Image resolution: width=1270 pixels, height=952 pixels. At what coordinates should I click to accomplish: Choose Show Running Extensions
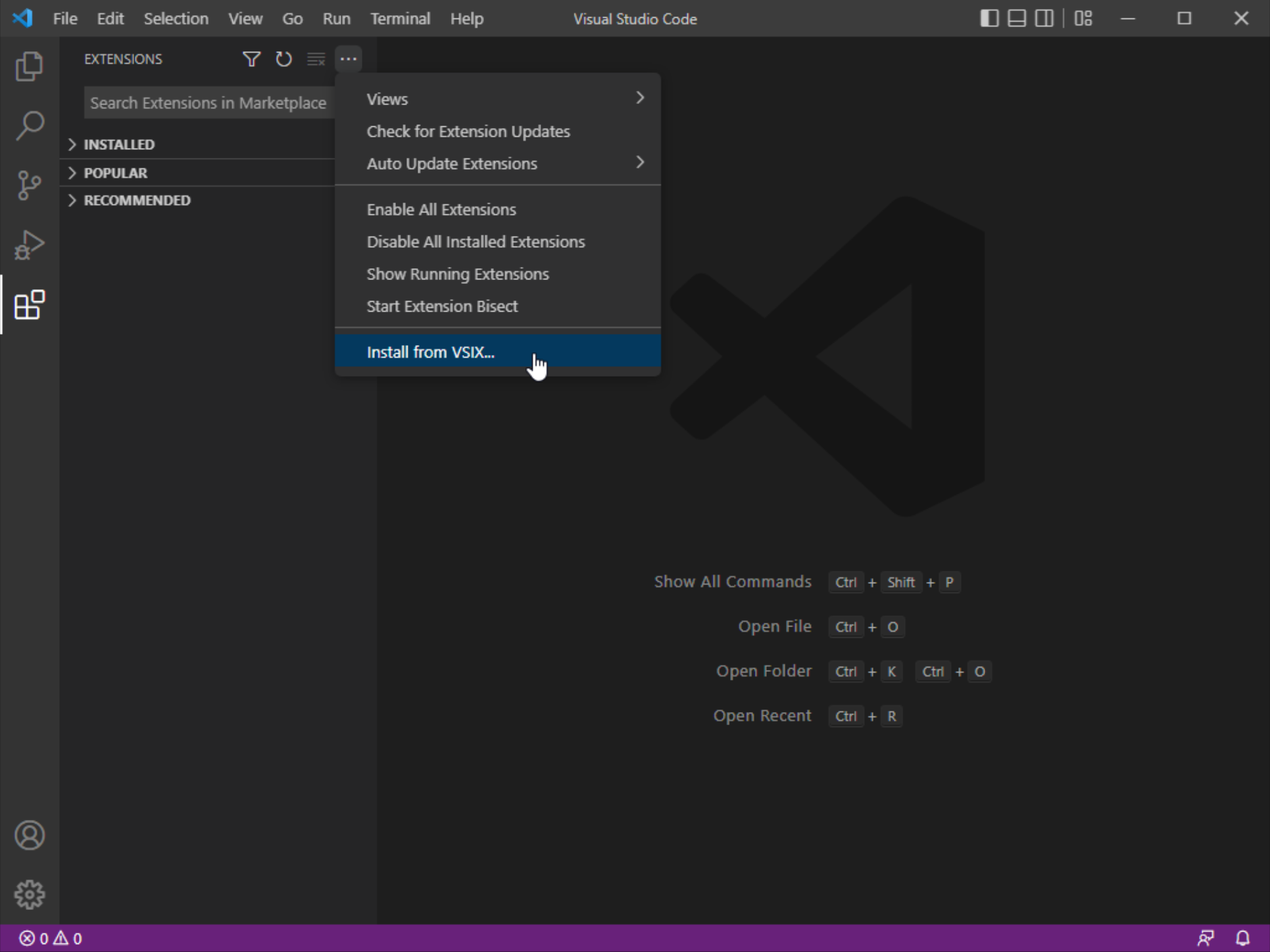[x=498, y=274]
